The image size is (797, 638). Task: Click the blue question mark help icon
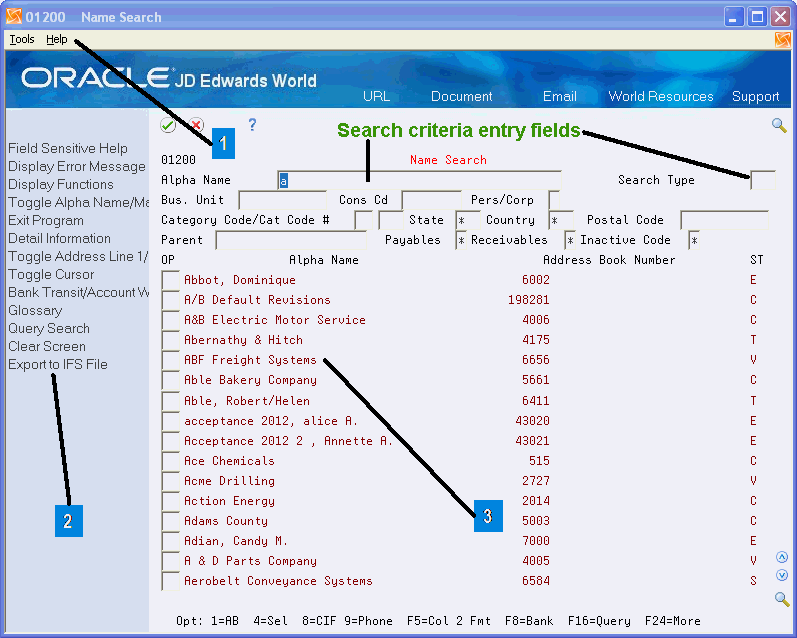point(252,125)
